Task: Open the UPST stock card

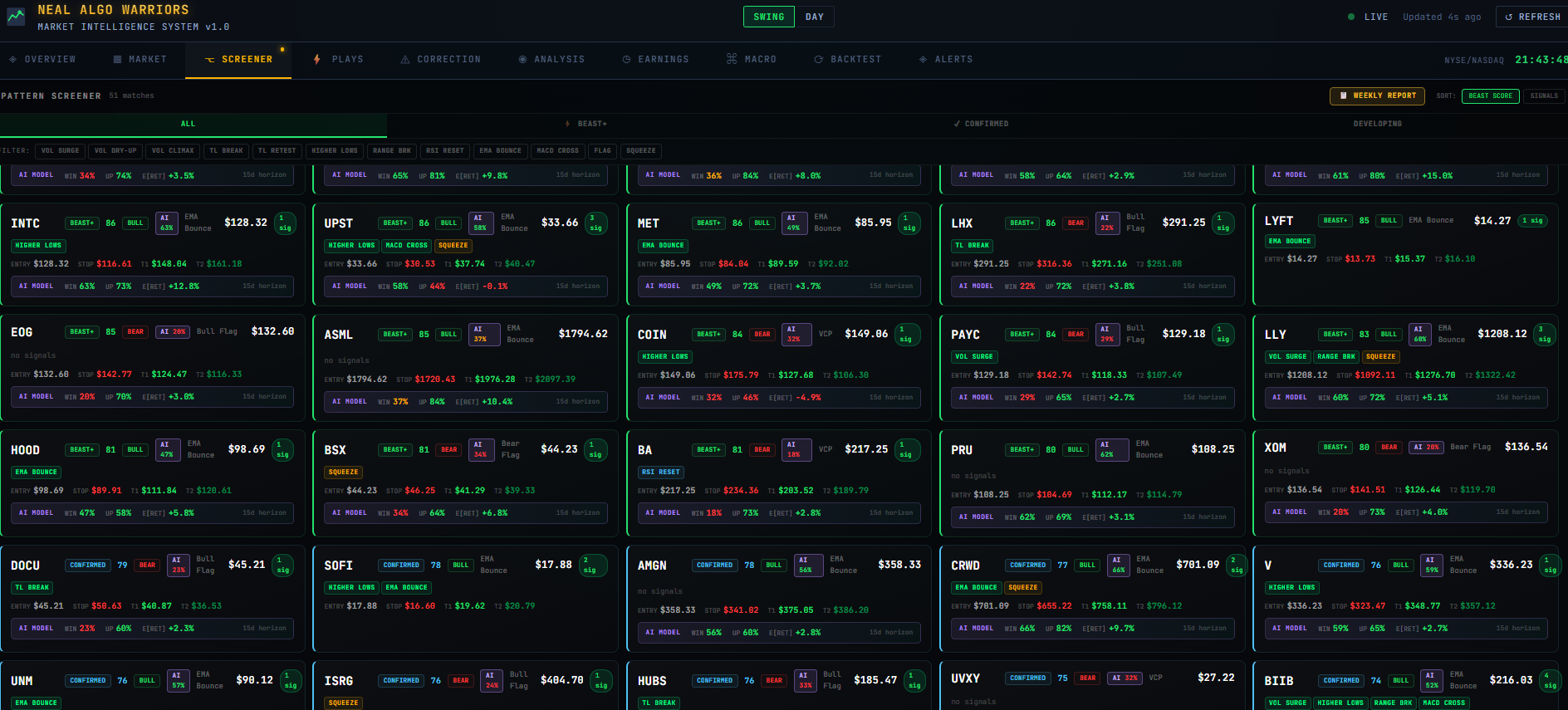Action: point(465,254)
